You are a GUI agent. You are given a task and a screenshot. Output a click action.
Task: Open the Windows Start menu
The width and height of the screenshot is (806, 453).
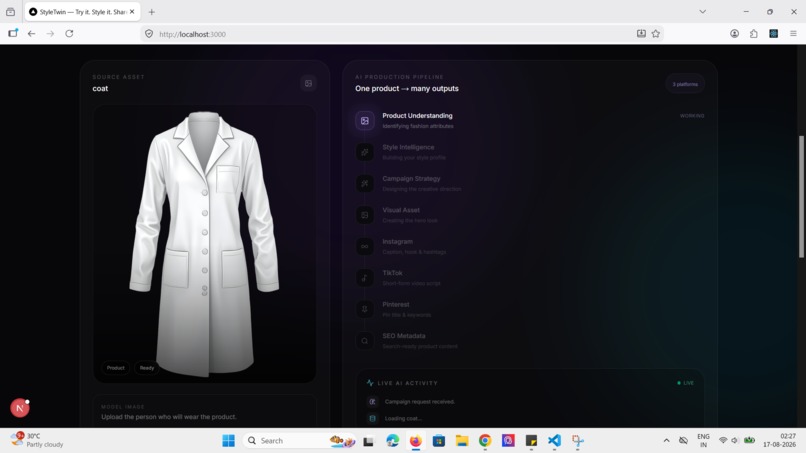pos(228,441)
